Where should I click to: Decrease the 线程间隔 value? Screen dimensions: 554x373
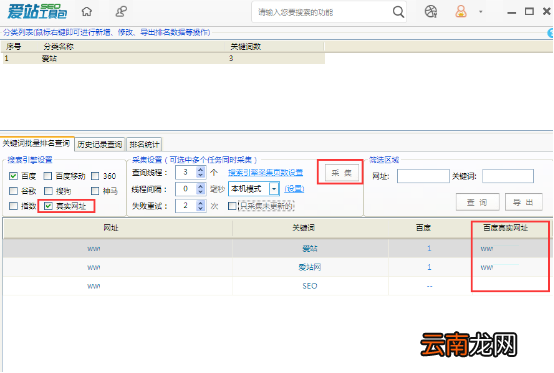(201, 192)
